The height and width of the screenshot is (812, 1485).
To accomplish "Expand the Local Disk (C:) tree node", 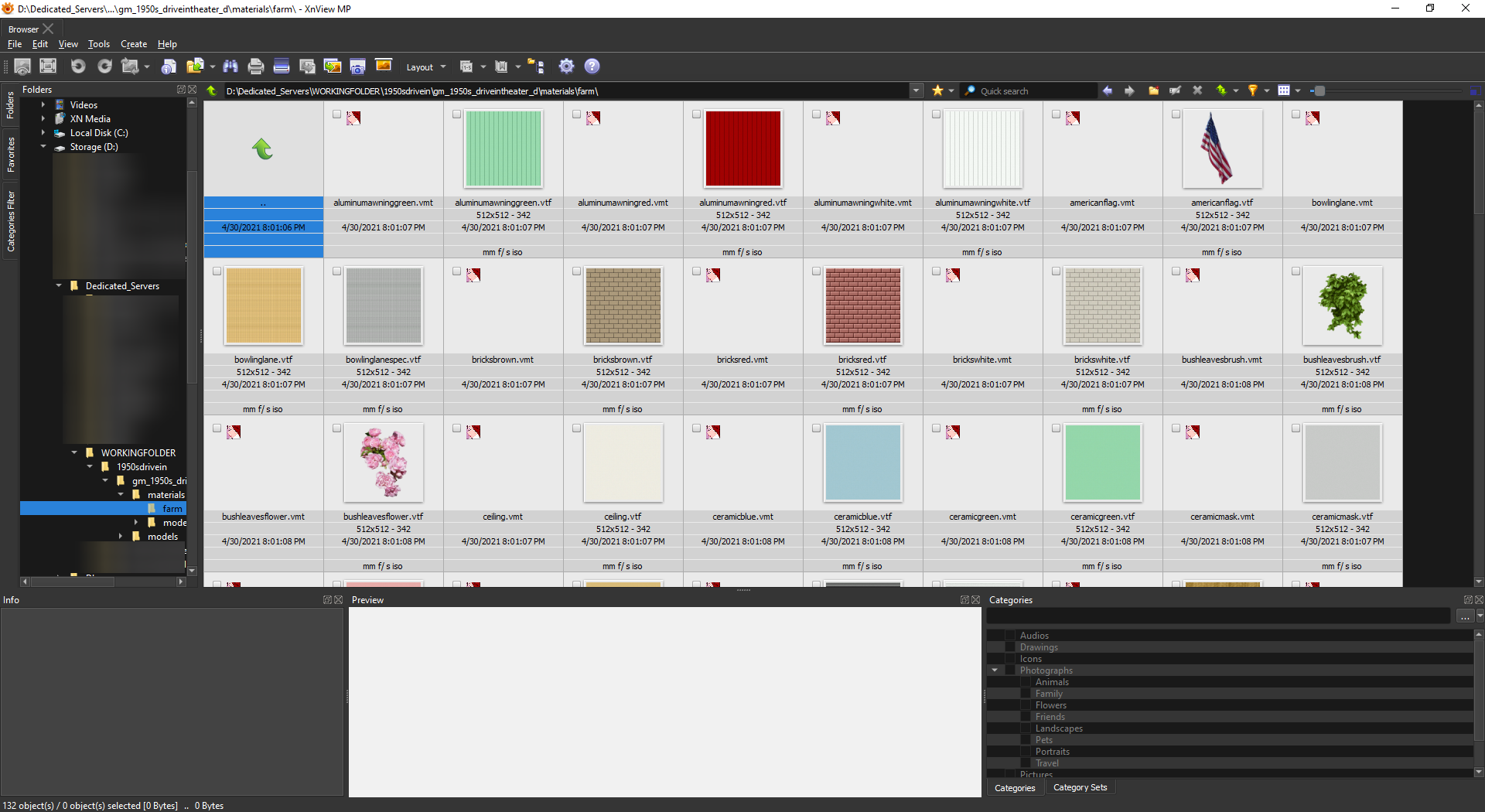I will point(43,133).
